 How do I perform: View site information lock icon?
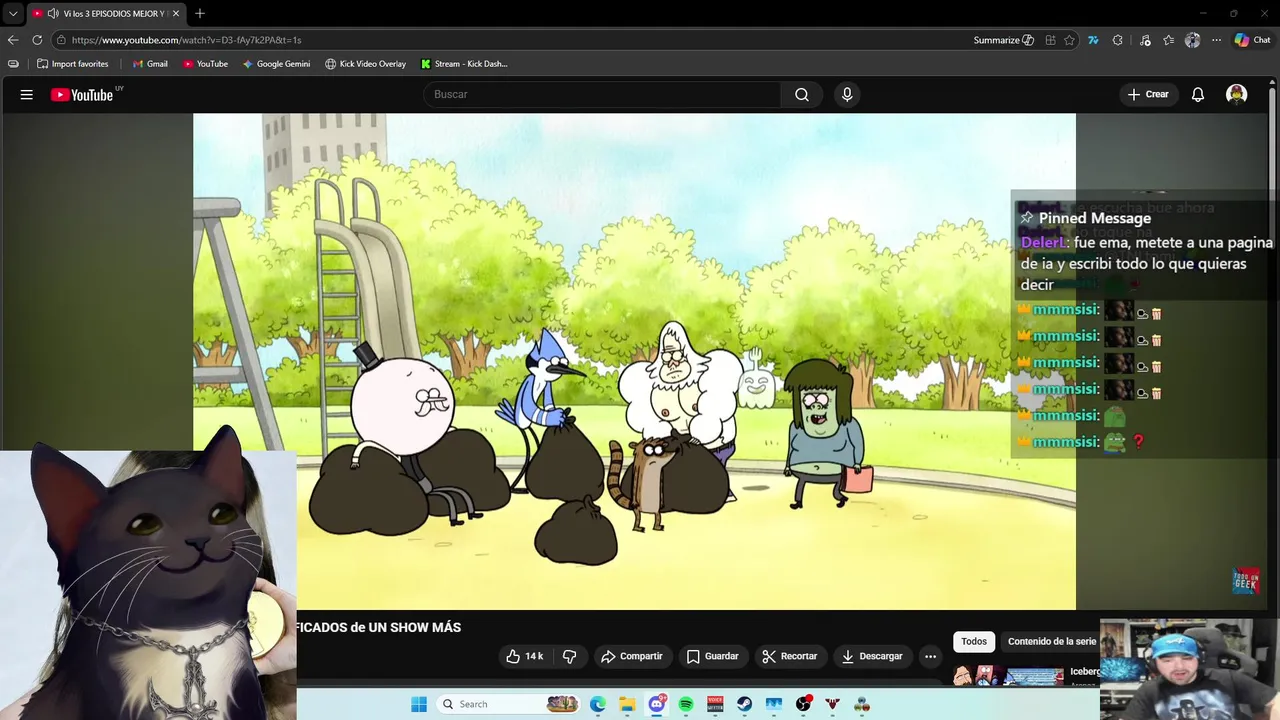(x=61, y=40)
